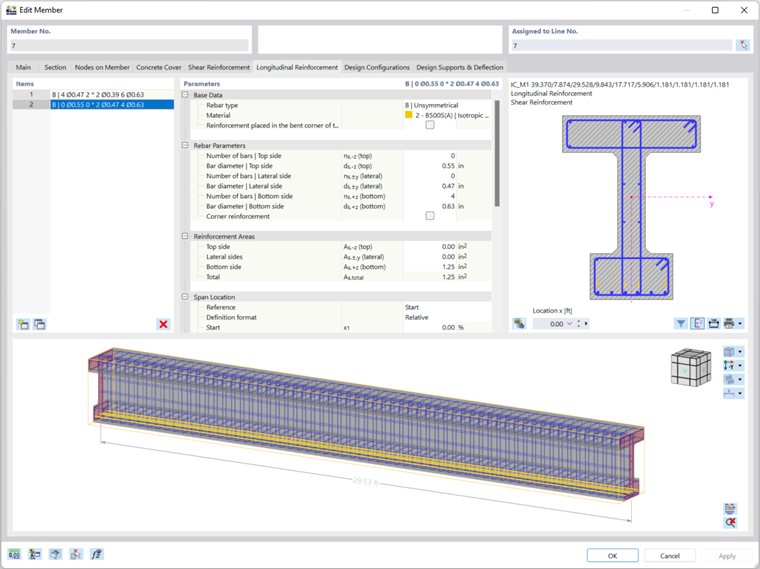Open the color display settings icon
This screenshot has height=569, width=760.
34,554
